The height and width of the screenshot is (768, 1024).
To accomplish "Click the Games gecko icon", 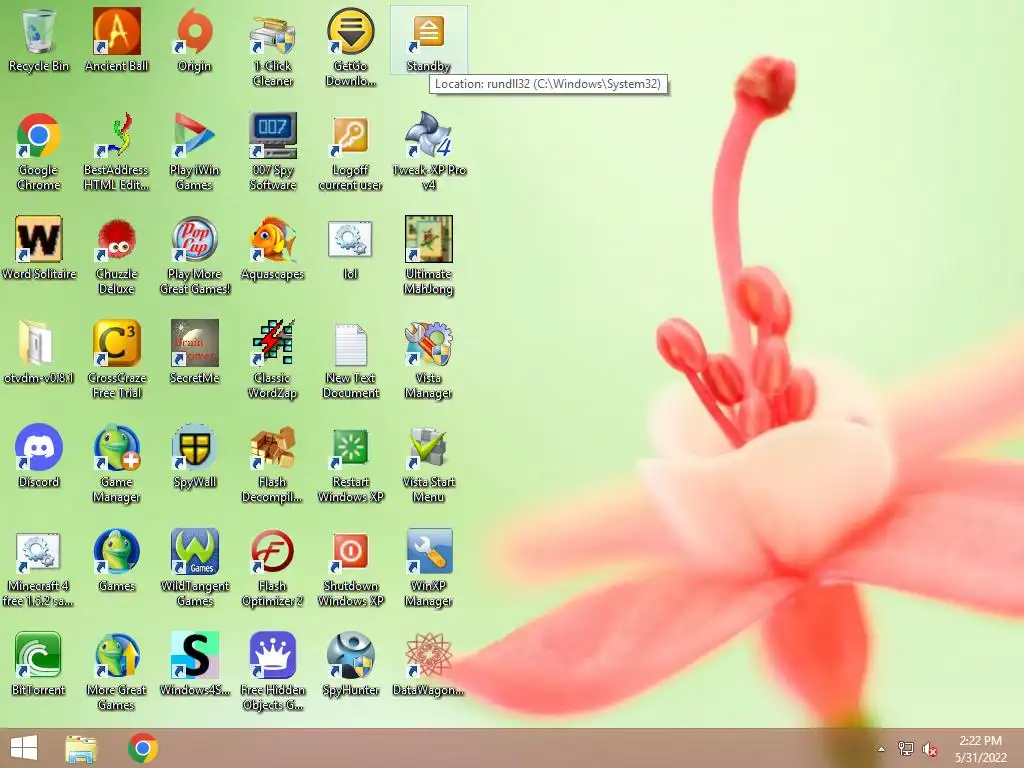I will pyautogui.click(x=116, y=551).
